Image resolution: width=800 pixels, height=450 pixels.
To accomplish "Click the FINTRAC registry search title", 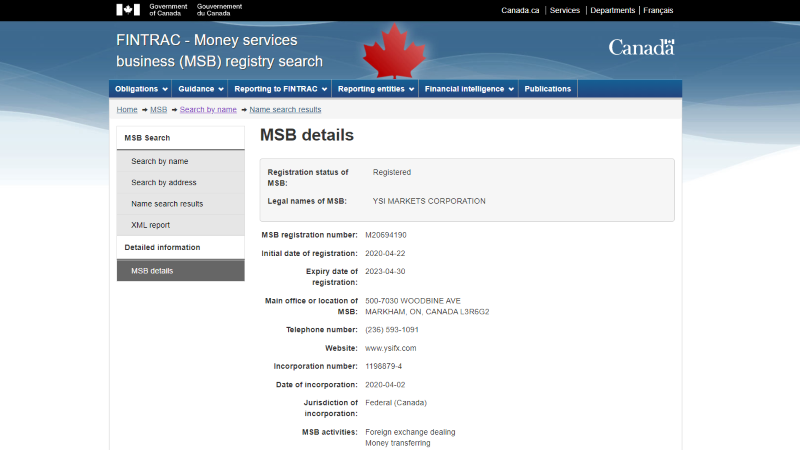I will click(219, 51).
